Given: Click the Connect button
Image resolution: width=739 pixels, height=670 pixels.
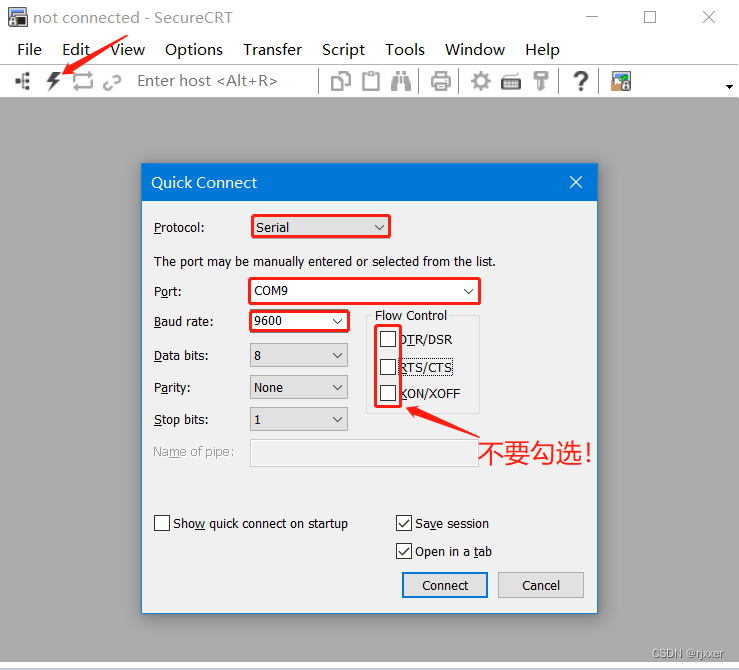Looking at the screenshot, I should [445, 585].
